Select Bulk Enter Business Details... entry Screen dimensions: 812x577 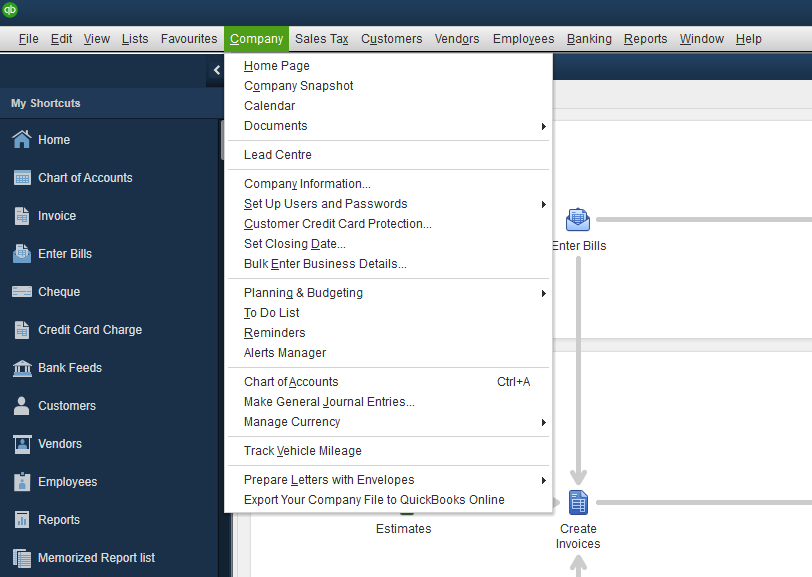[x=388, y=264]
